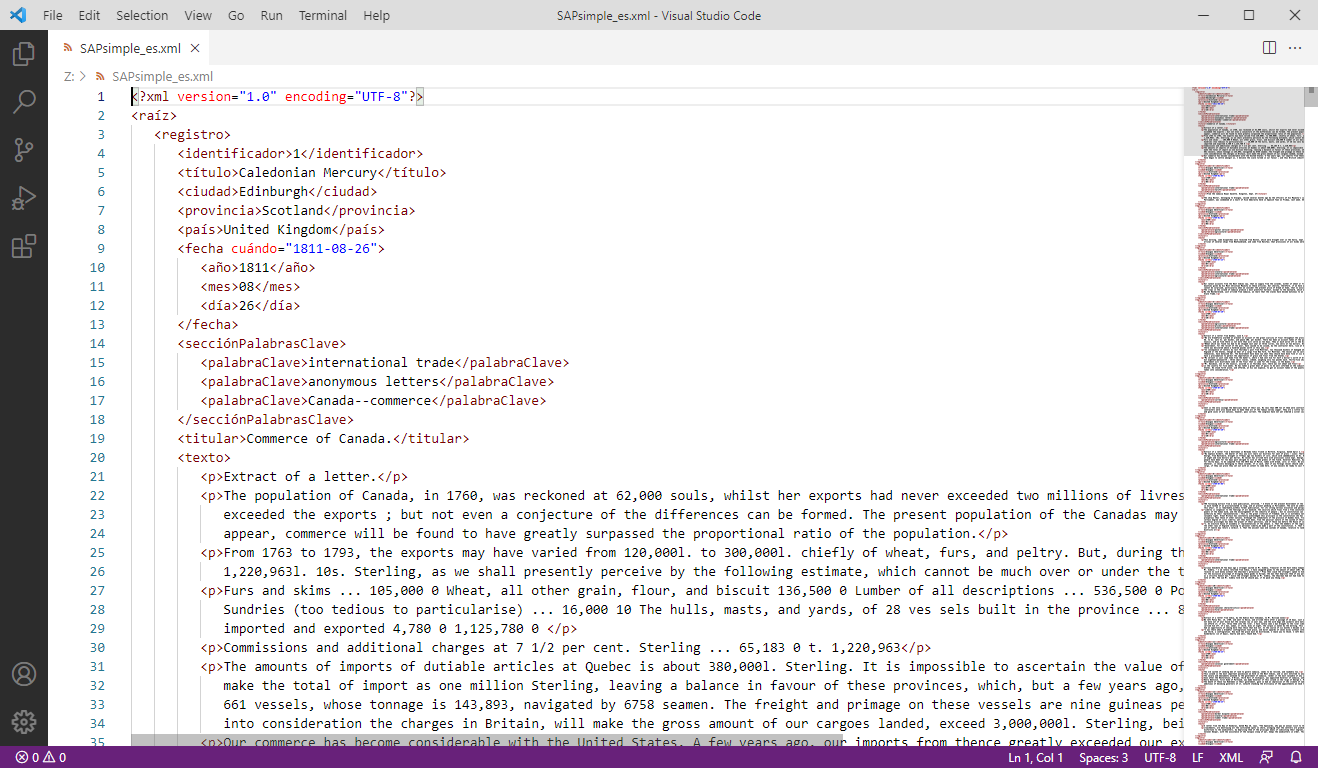Open the Terminal menu
1318x768 pixels.
coord(322,15)
